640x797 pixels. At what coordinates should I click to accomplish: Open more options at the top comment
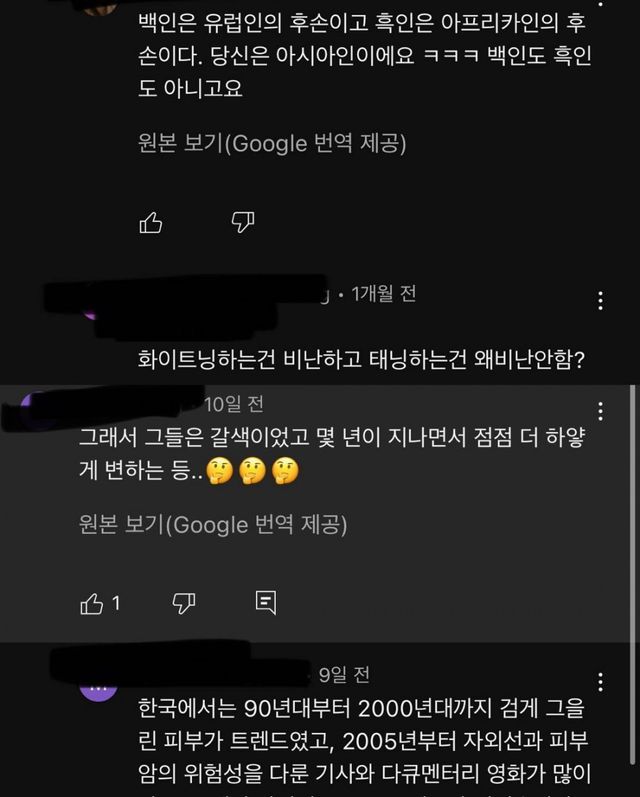coord(600,4)
